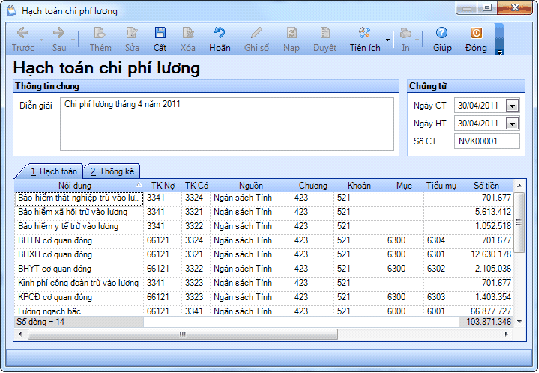Screen dimensions: 539x373
Task: Click the grid vertical scrollbar thumb
Action: tap(519, 222)
